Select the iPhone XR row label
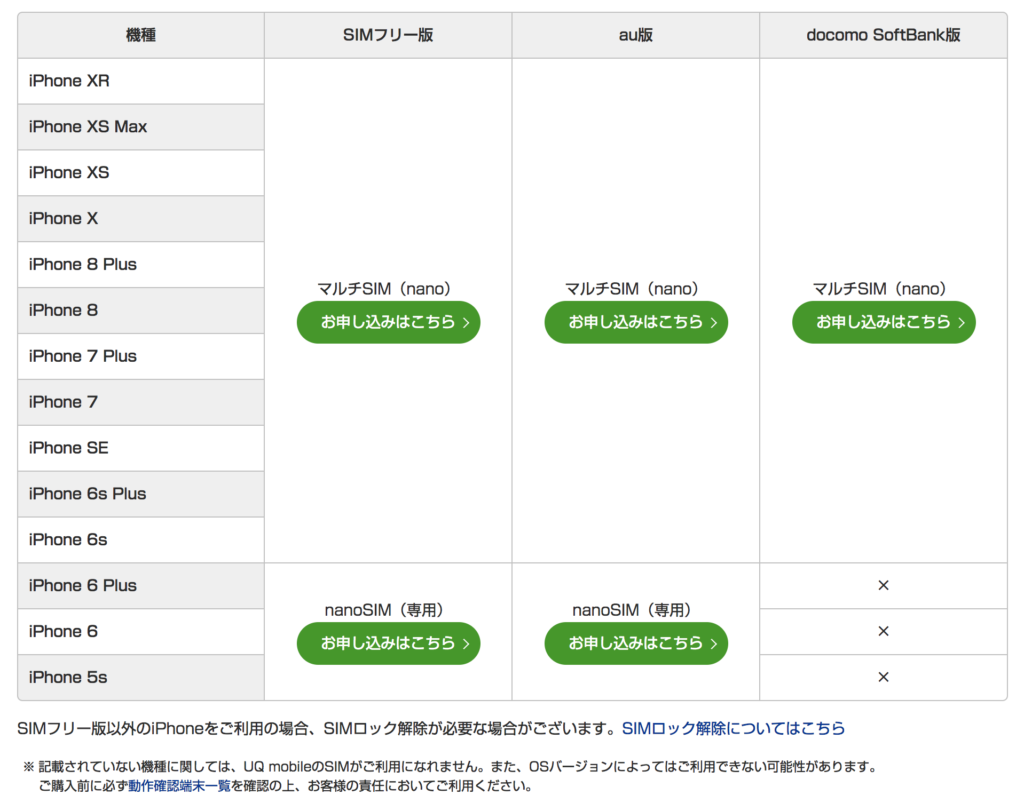 (69, 81)
